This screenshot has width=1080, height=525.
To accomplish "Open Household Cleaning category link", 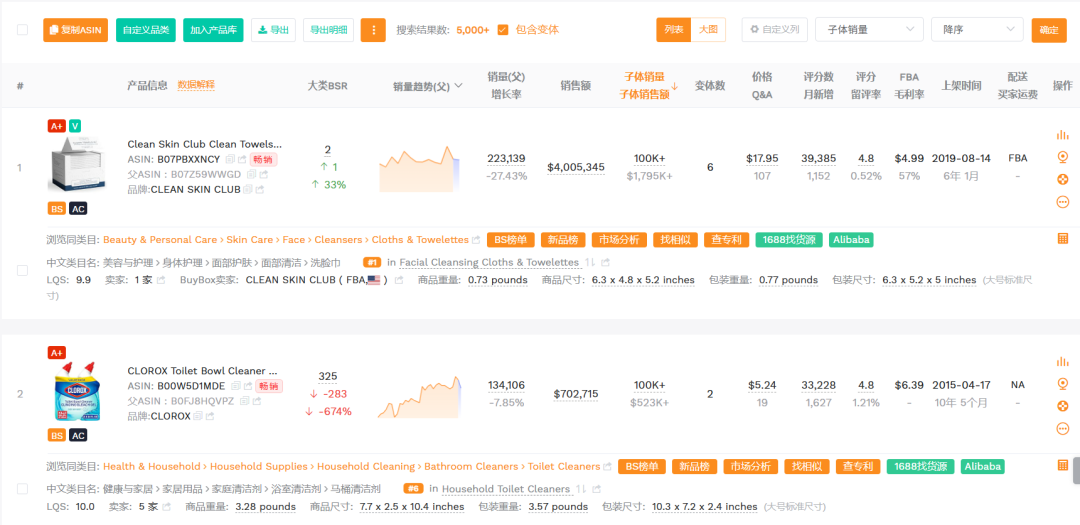I will pos(366,467).
